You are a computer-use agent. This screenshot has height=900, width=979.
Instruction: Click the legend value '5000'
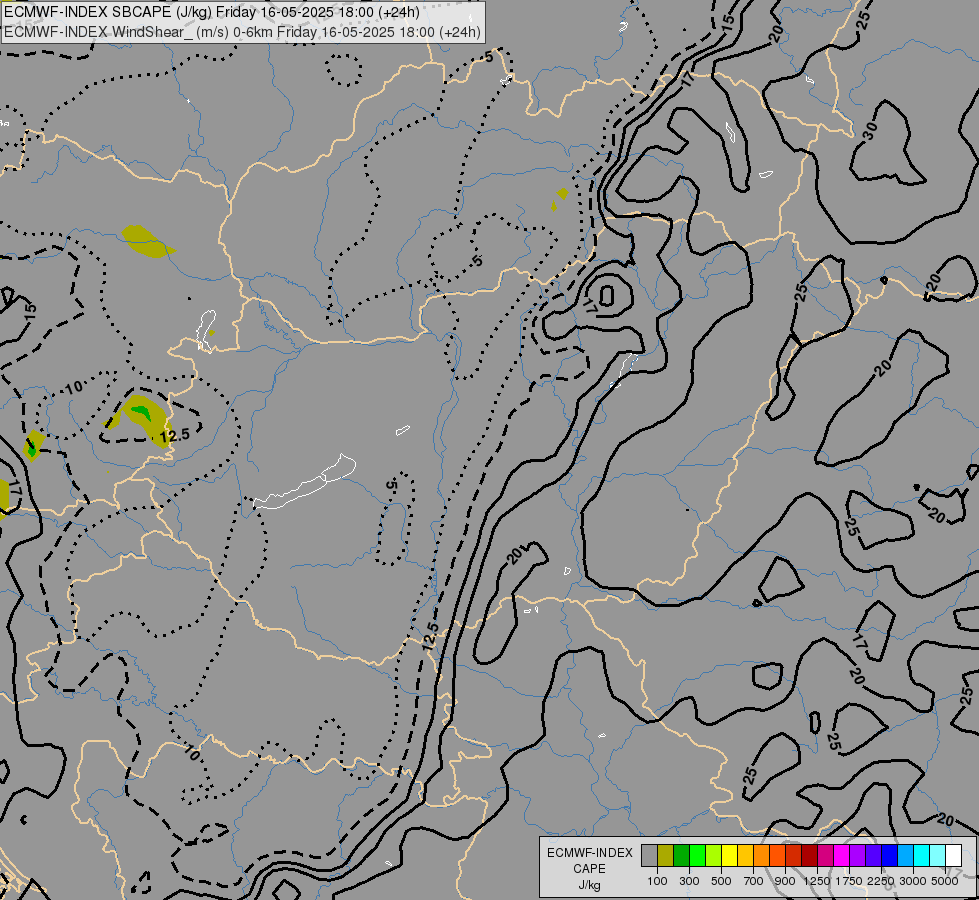coord(945,881)
